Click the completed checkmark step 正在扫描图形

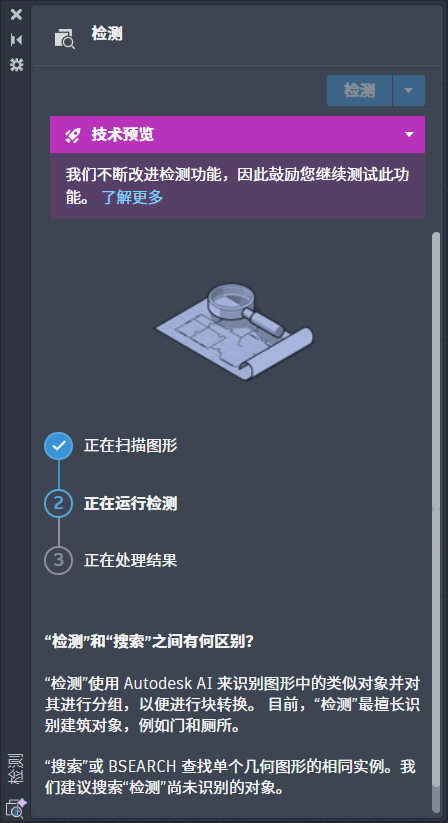pyautogui.click(x=59, y=446)
